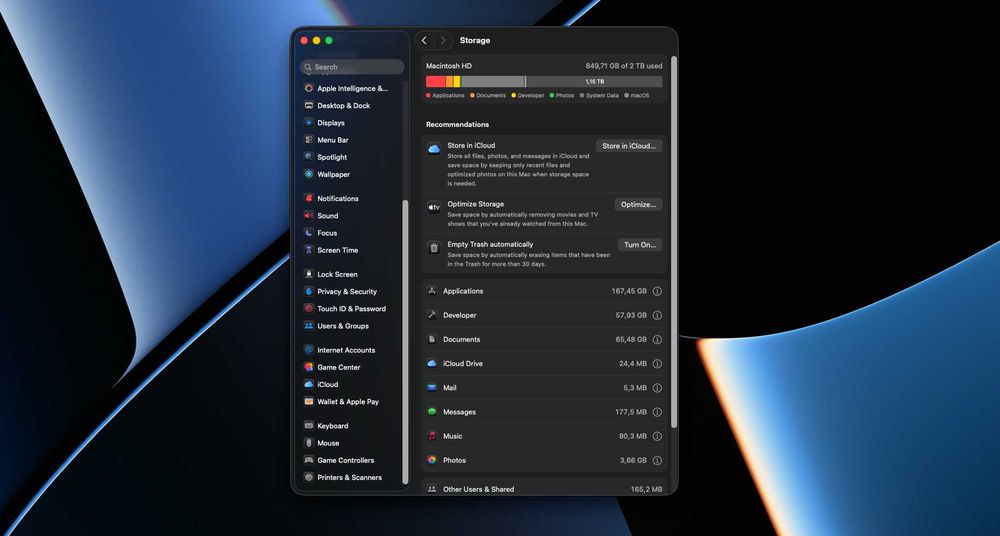
Task: Select the Mail storage row label
Action: tap(450, 389)
